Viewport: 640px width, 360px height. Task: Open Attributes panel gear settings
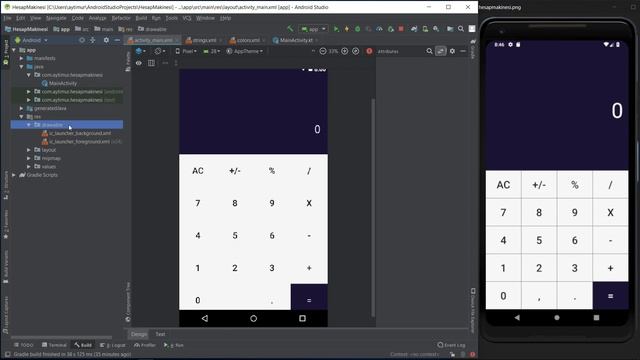452,51
